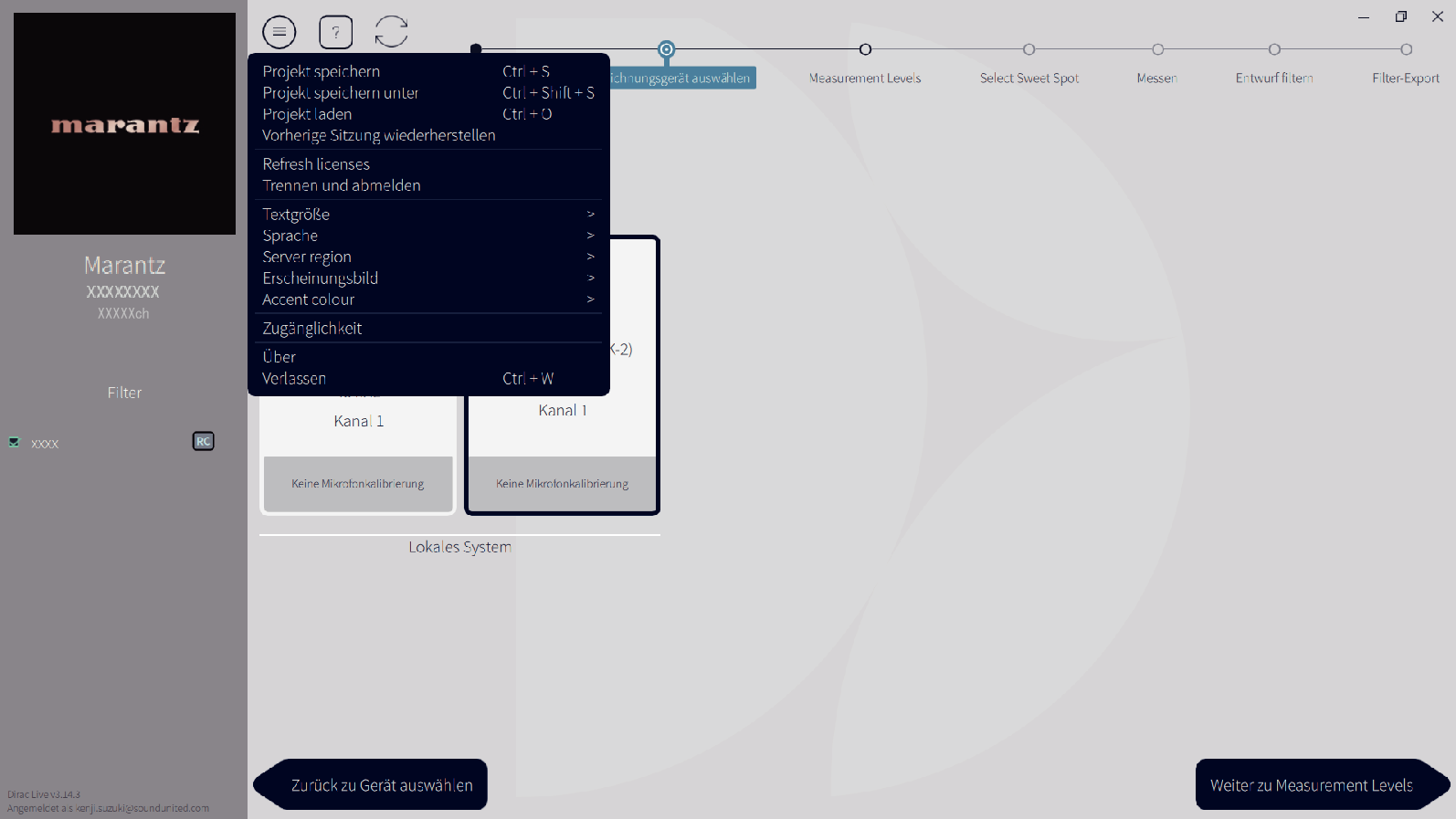The width and height of the screenshot is (1456, 819).
Task: Choose Verlassen to quit
Action: [428, 378]
